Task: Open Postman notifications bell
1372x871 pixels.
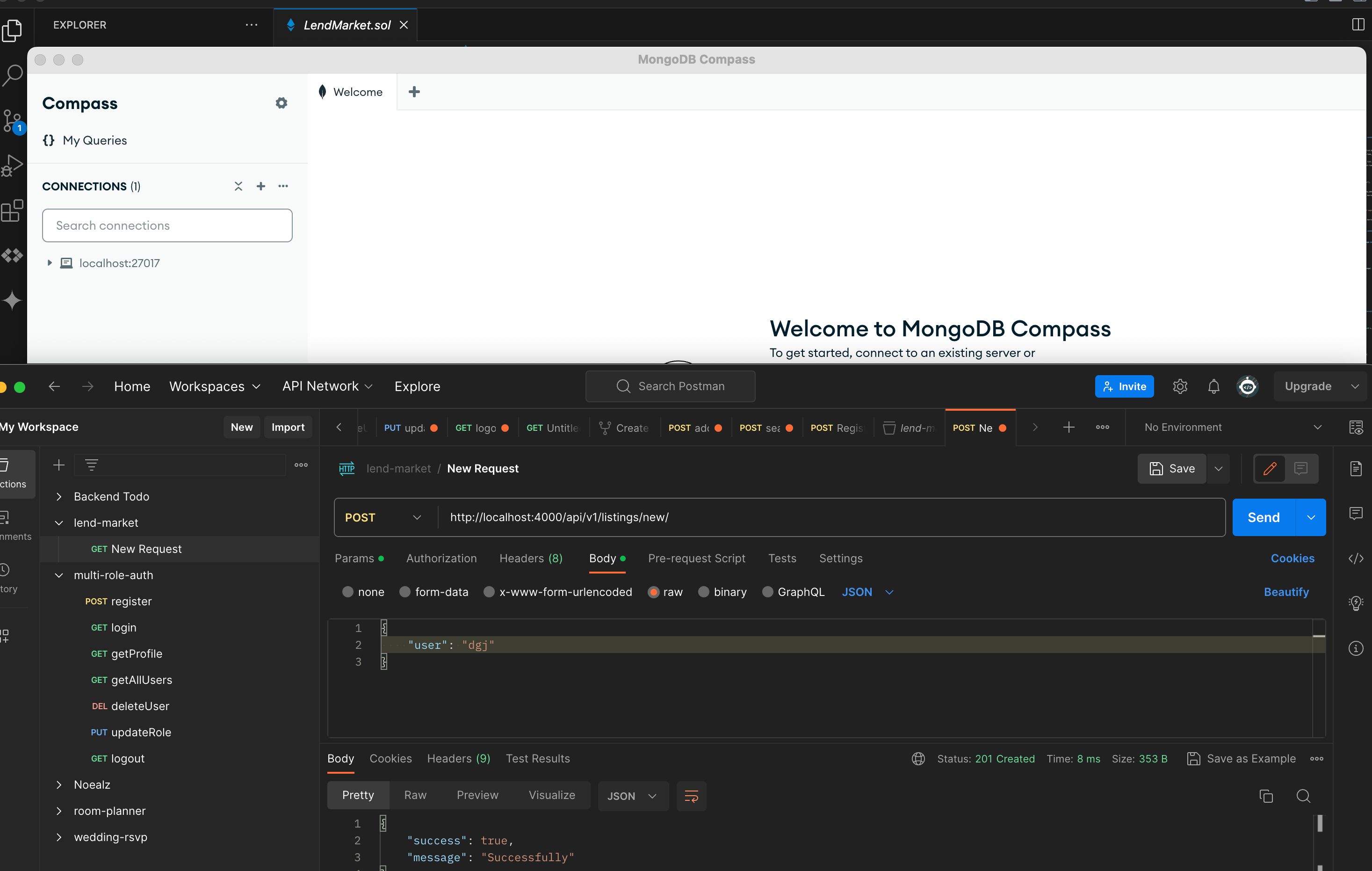Action: tap(1213, 386)
